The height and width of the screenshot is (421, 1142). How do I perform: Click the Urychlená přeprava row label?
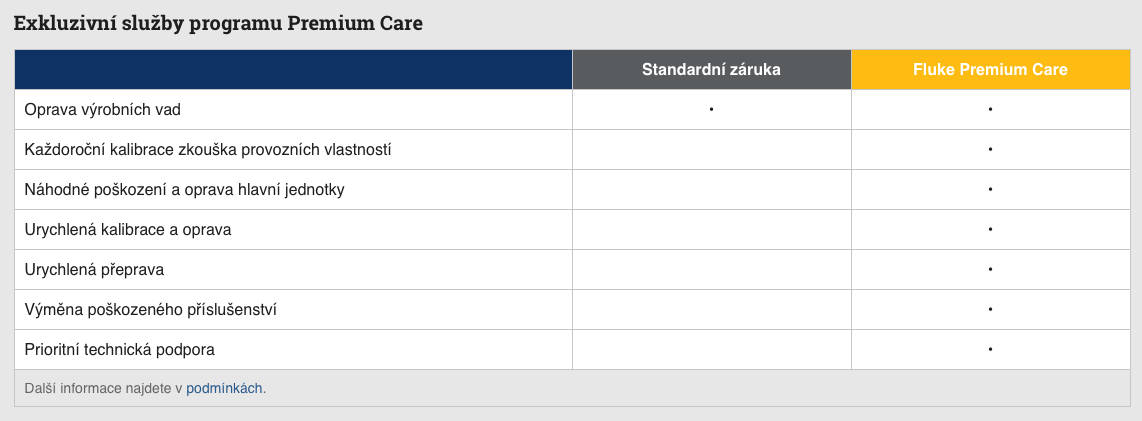(x=94, y=269)
